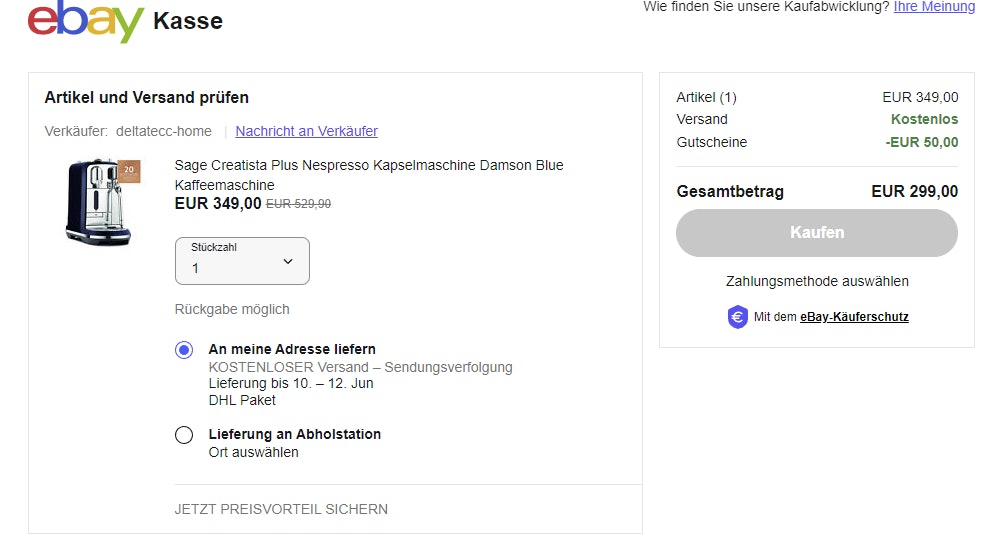Click the buyer protection shield icon
Image resolution: width=985 pixels, height=537 pixels.
(737, 317)
